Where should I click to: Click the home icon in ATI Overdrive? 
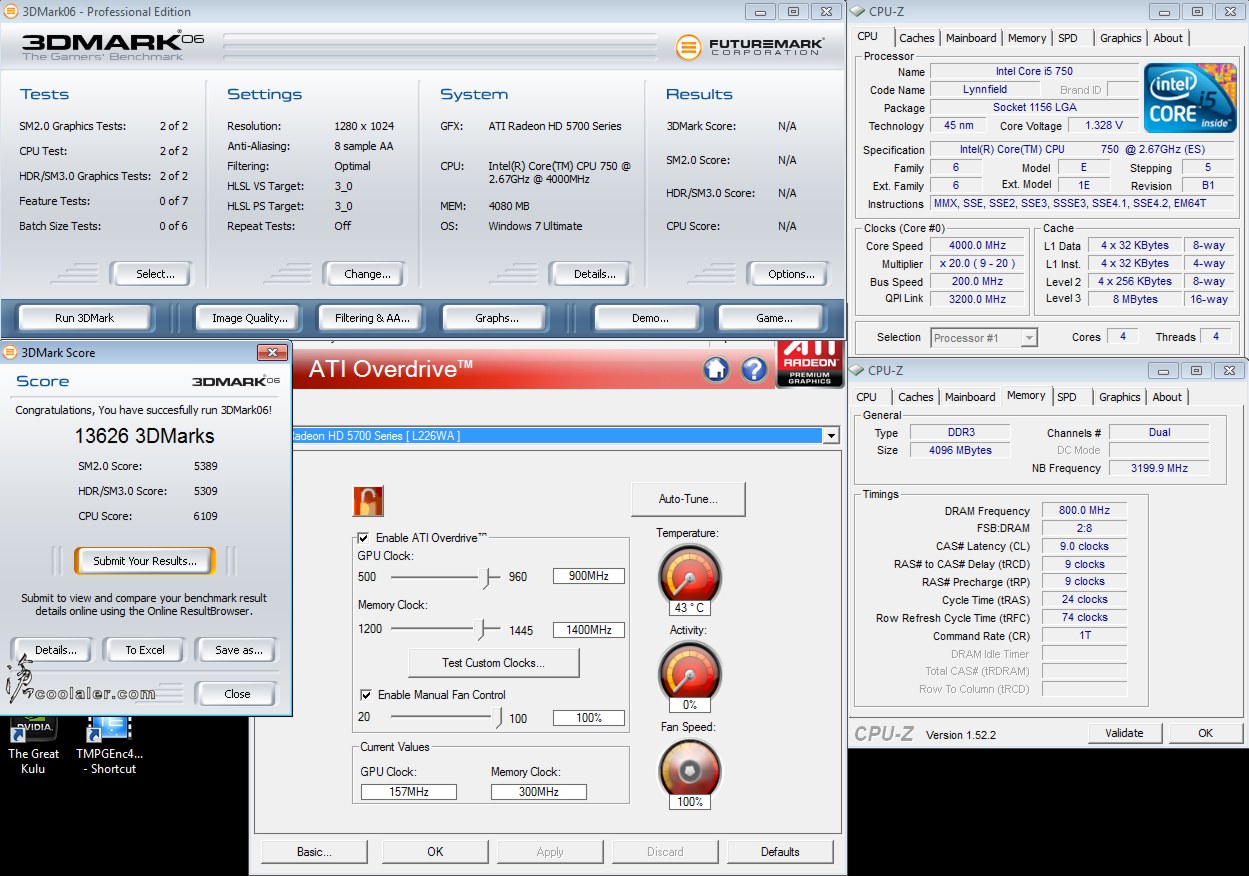pos(716,369)
